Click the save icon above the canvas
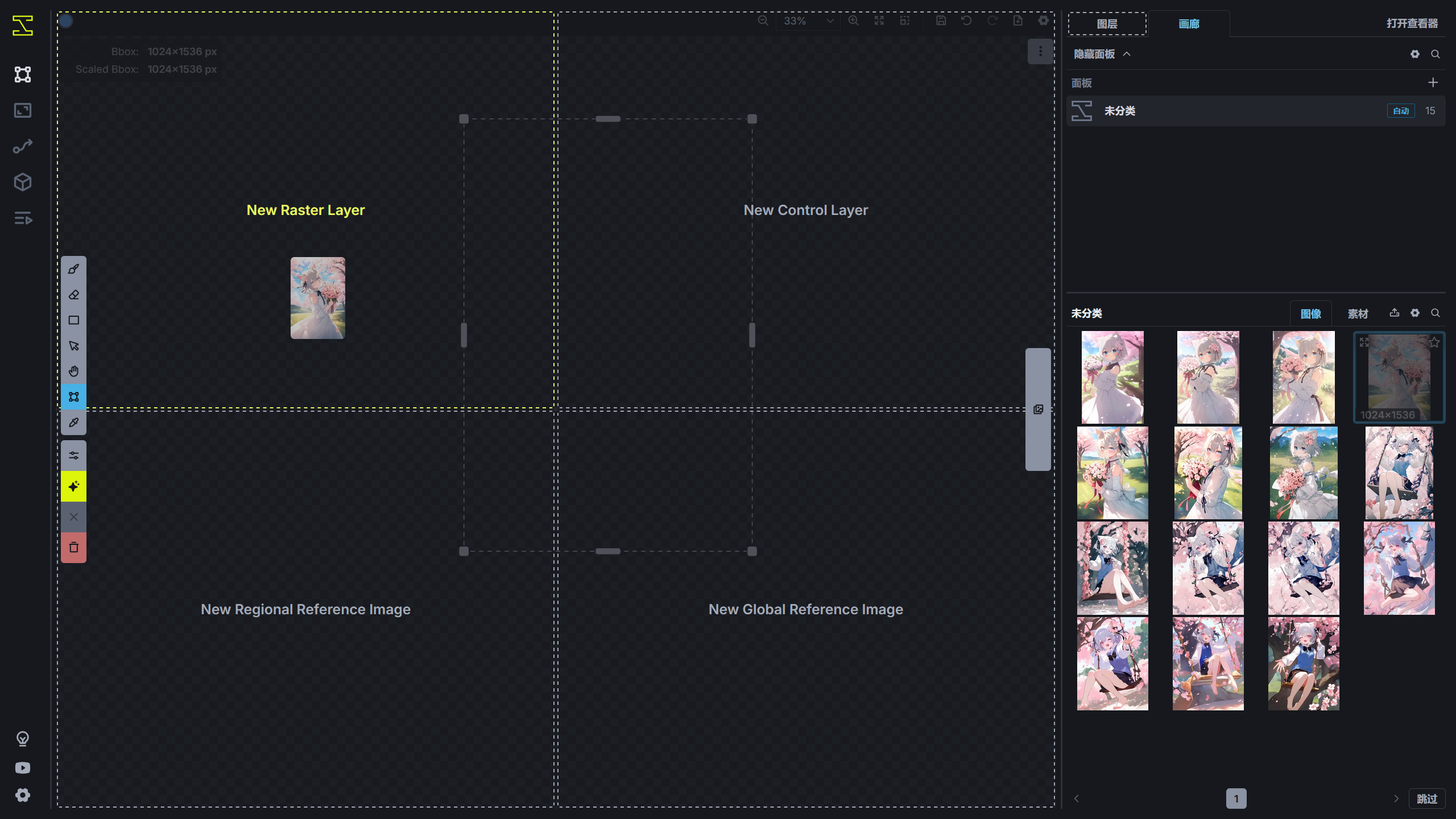Screen dimensions: 1456x819 (941, 20)
